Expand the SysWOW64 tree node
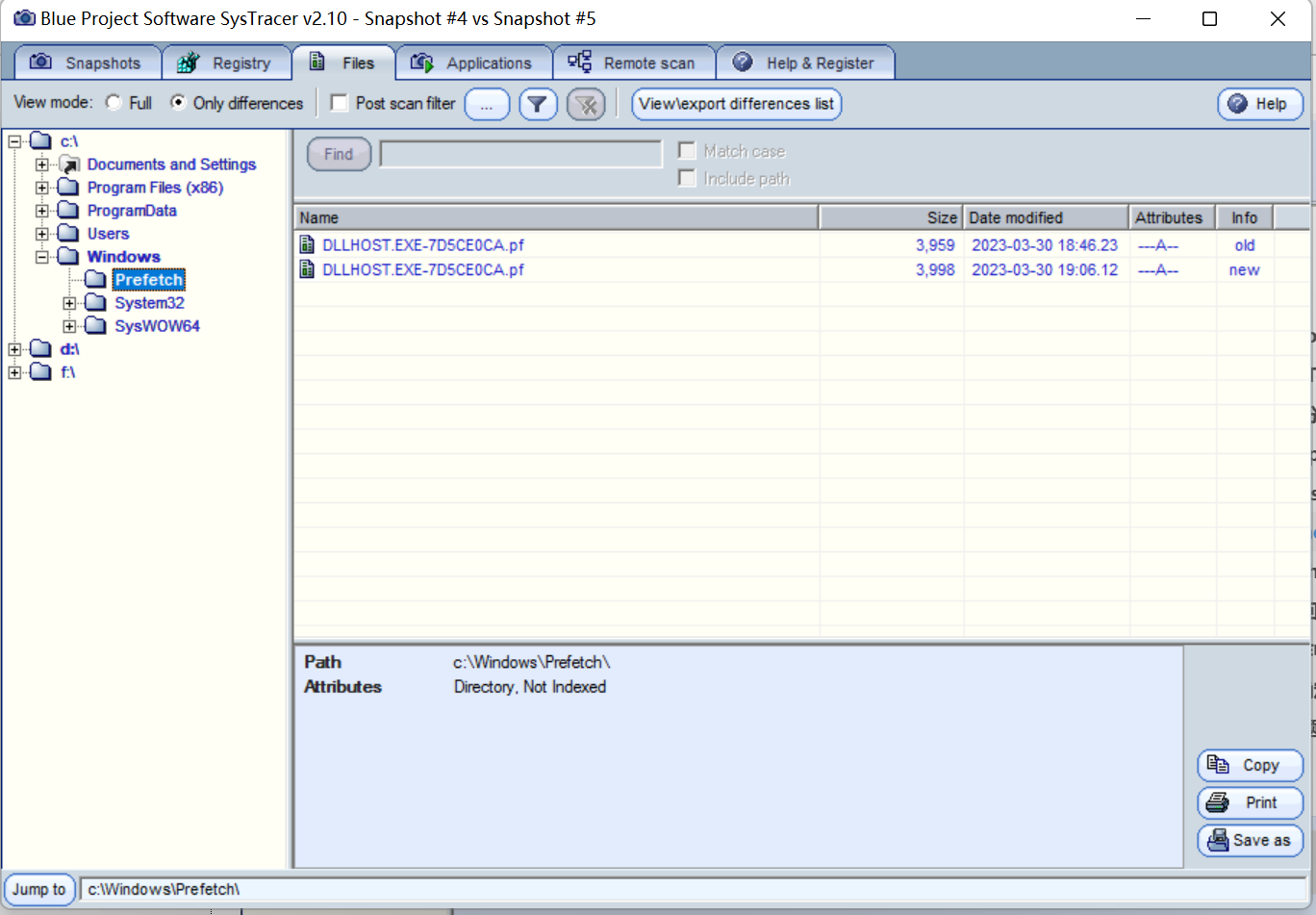 pyautogui.click(x=69, y=326)
